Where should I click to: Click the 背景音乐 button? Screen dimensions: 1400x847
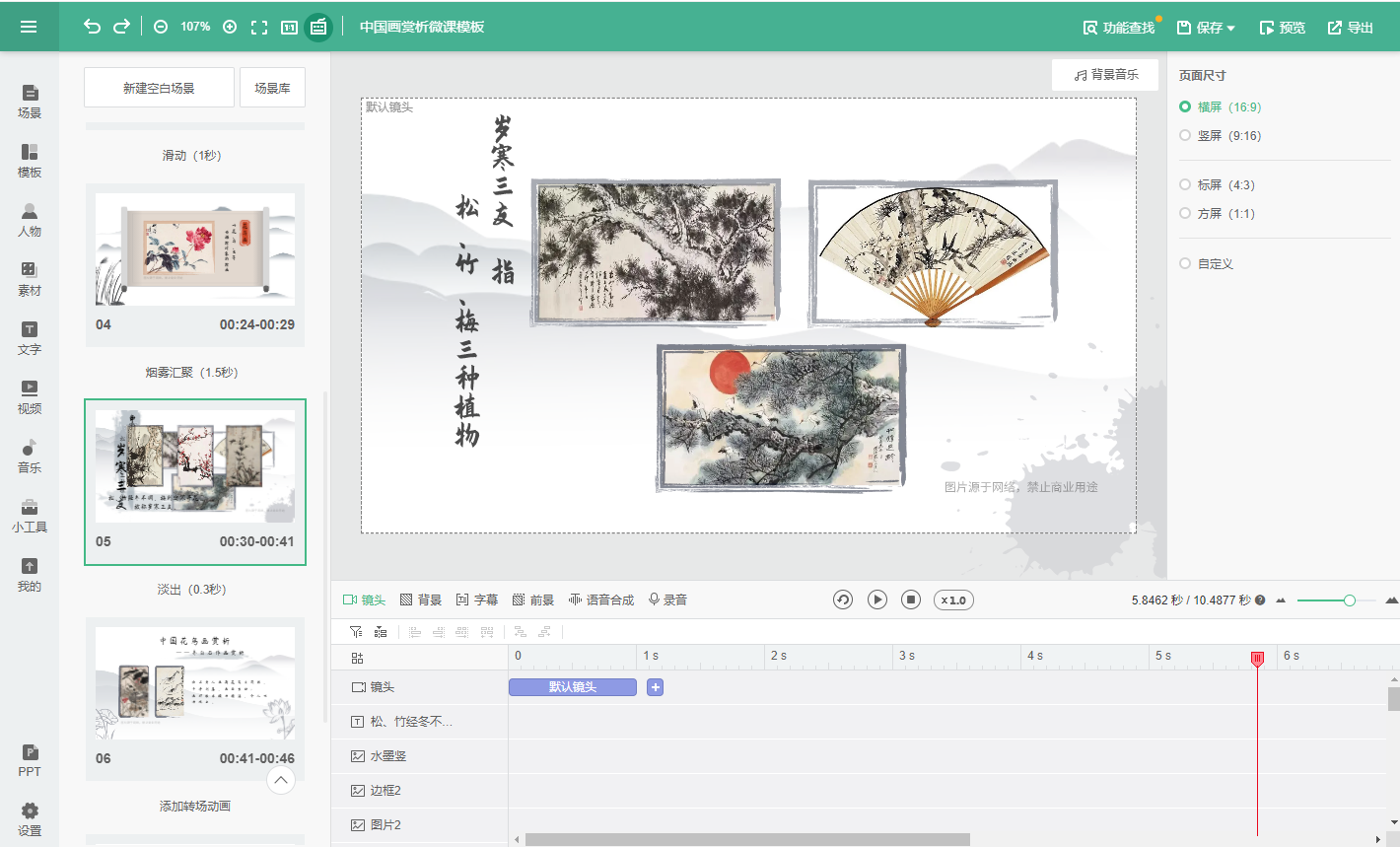pyautogui.click(x=1105, y=75)
